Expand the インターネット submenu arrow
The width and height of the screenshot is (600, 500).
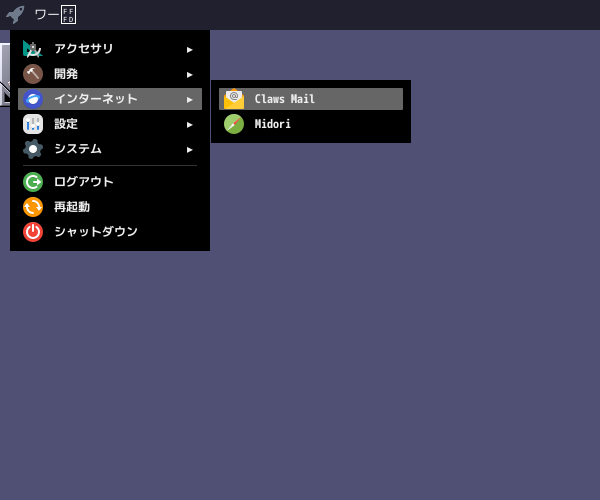click(189, 100)
